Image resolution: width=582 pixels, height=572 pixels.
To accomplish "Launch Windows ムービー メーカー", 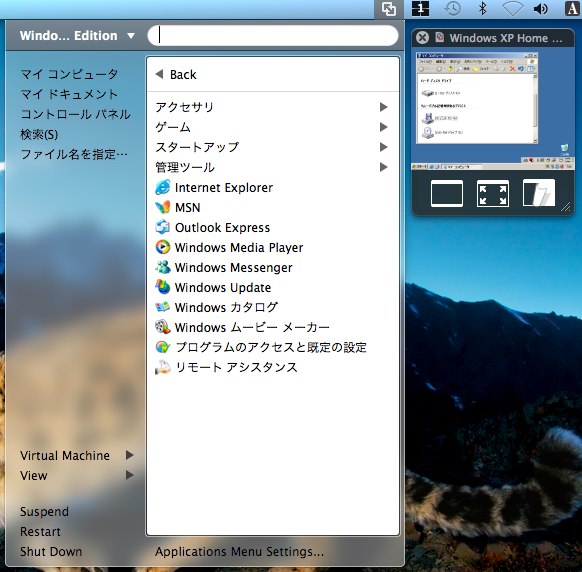I will (242, 327).
